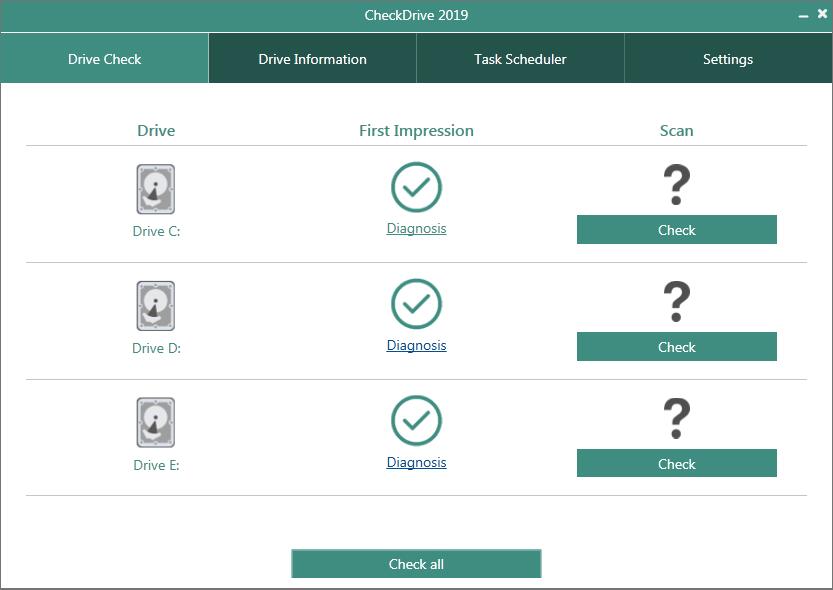Open the Diagnosis link for Drive C:

pyautogui.click(x=416, y=229)
